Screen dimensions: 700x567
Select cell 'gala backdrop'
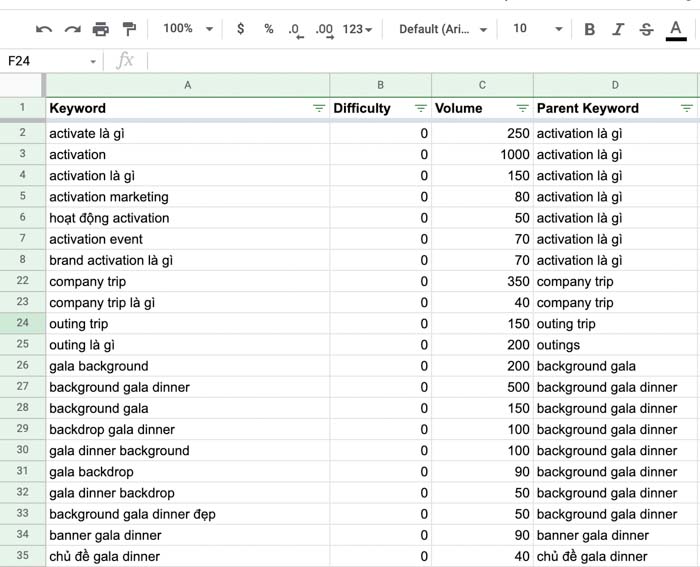coord(188,472)
